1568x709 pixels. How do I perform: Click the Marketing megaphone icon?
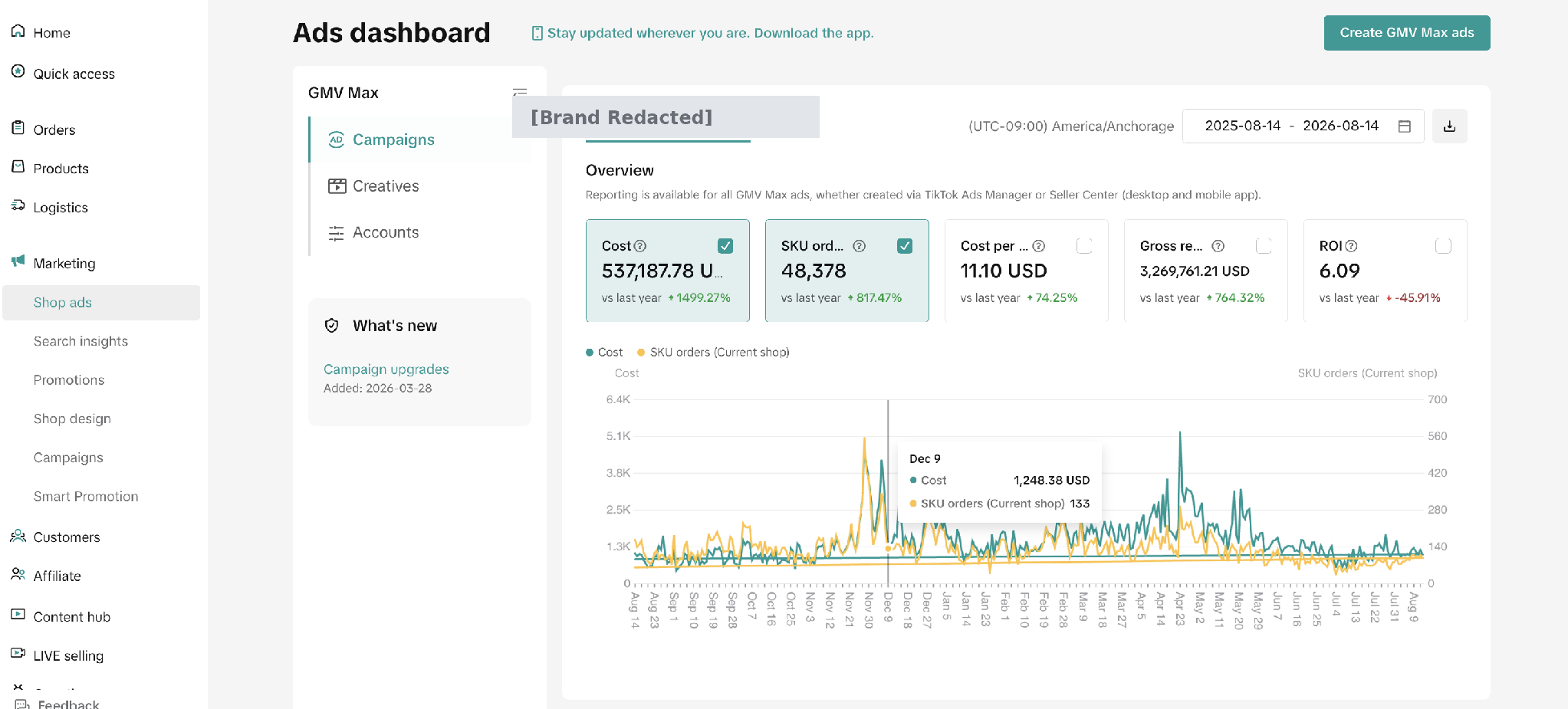18,261
